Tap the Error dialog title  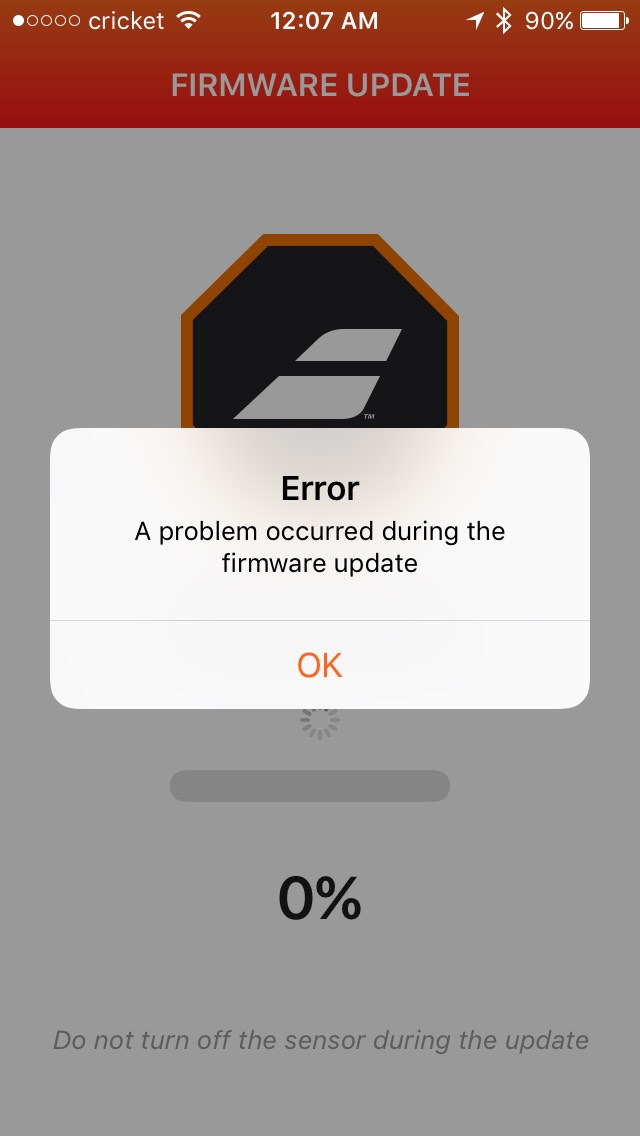[320, 489]
